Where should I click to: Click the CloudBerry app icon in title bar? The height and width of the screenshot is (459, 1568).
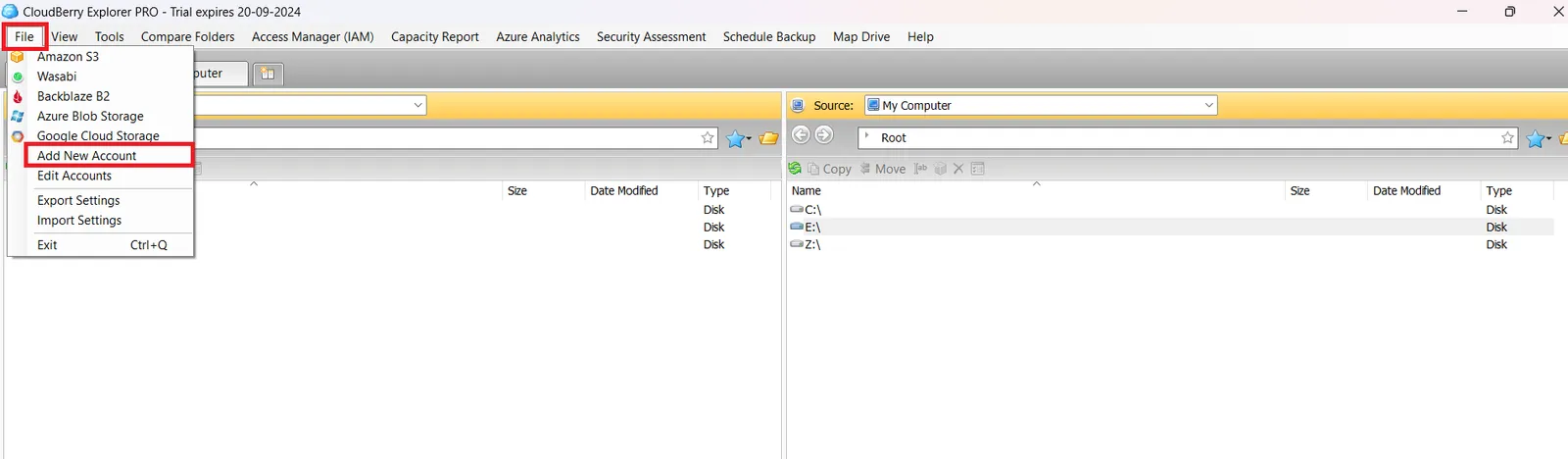10,11
